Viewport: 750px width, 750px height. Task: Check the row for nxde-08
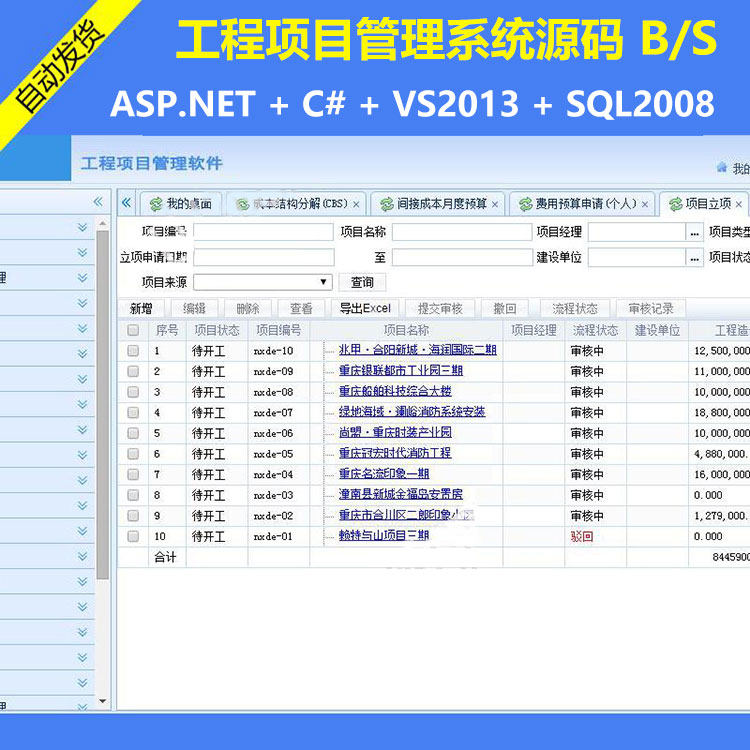(x=133, y=392)
